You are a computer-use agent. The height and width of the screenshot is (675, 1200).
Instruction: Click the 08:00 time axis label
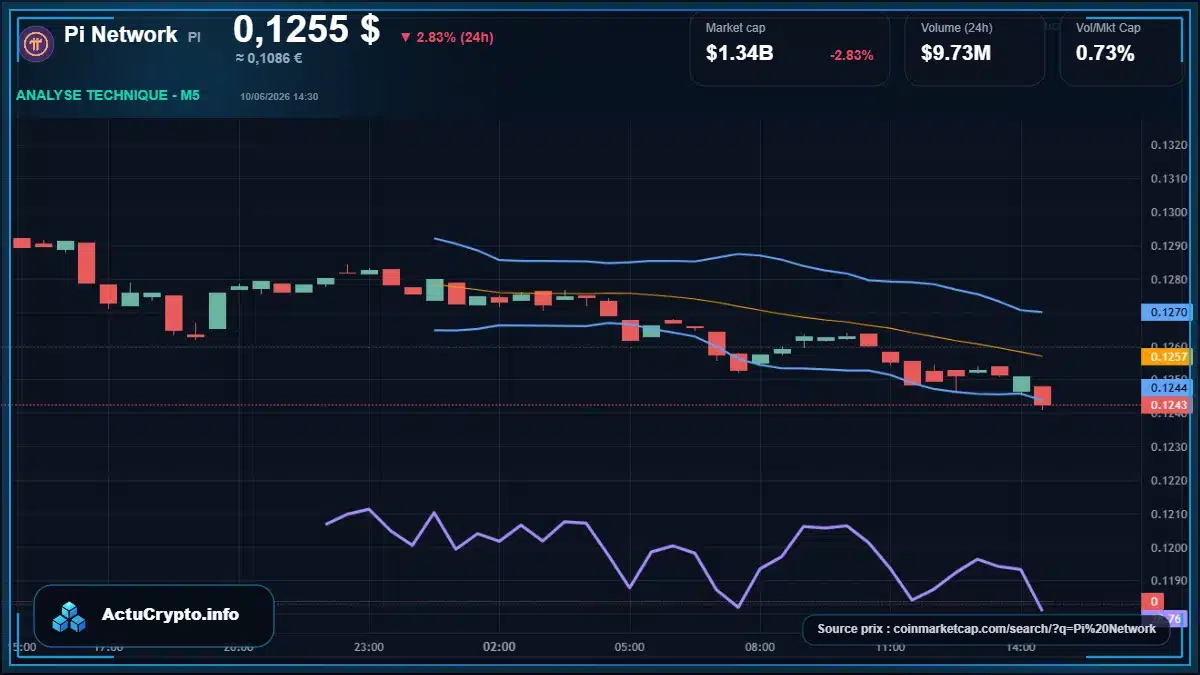click(760, 647)
